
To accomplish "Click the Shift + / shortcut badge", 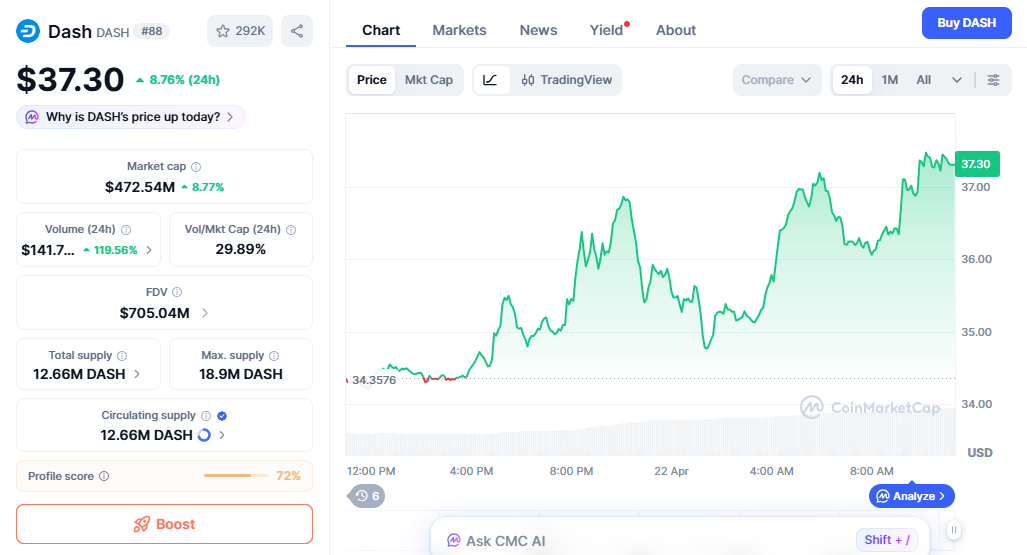I will pyautogui.click(x=887, y=540).
